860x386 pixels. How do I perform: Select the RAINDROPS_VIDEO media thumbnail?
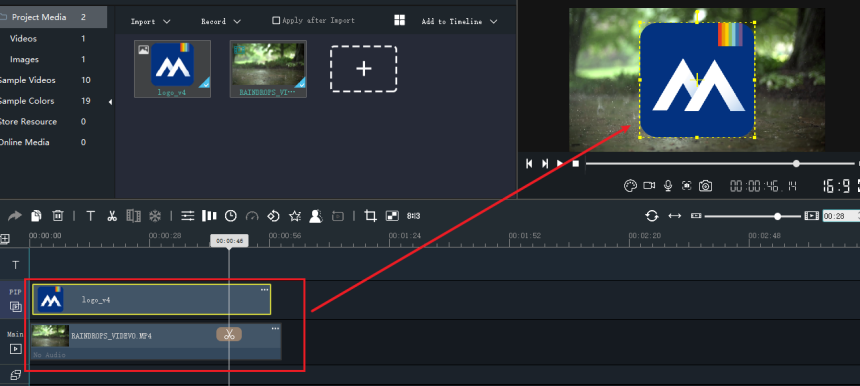click(x=268, y=69)
